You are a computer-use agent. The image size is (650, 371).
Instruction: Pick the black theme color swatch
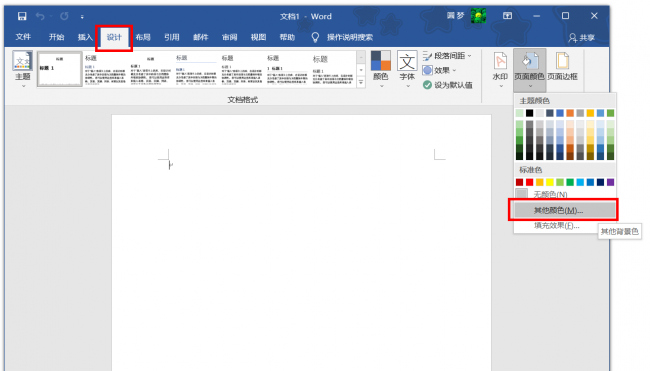529,113
